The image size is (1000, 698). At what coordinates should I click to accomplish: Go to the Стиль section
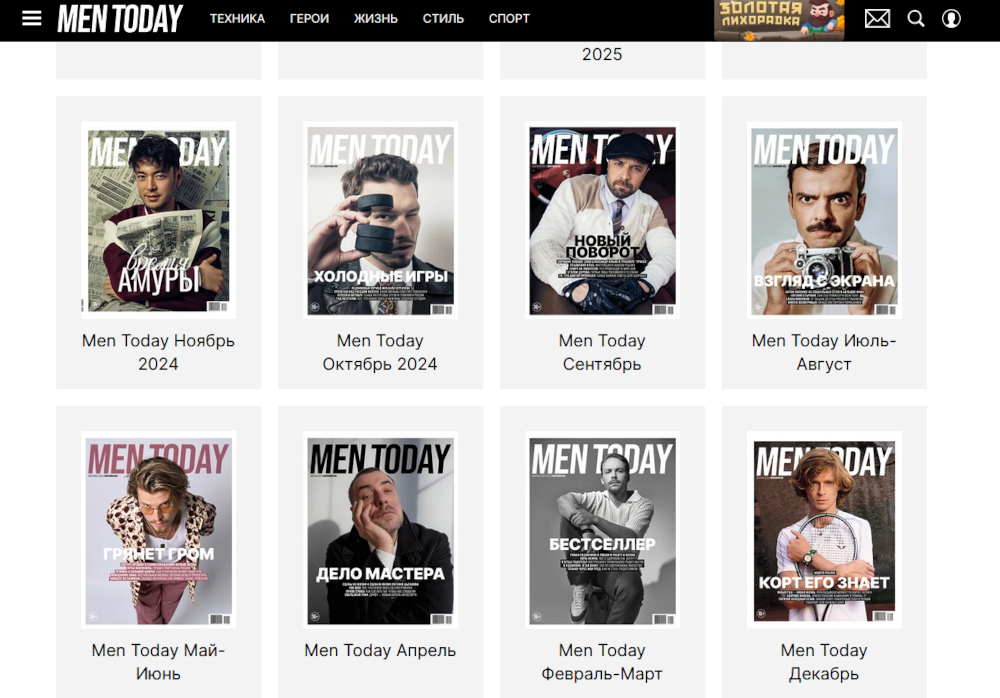pyautogui.click(x=443, y=19)
